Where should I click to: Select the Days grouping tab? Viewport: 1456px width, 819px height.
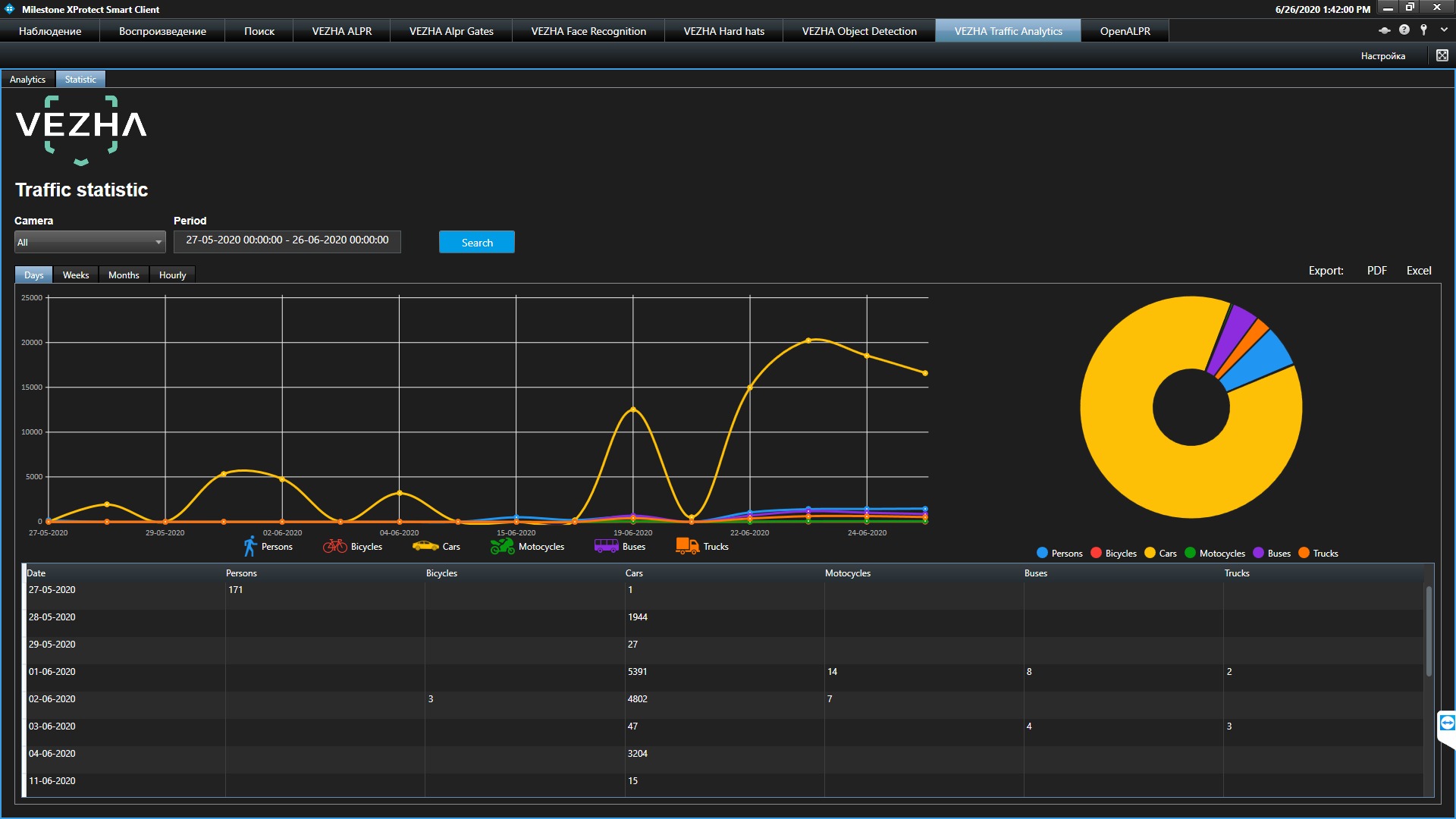(x=33, y=275)
